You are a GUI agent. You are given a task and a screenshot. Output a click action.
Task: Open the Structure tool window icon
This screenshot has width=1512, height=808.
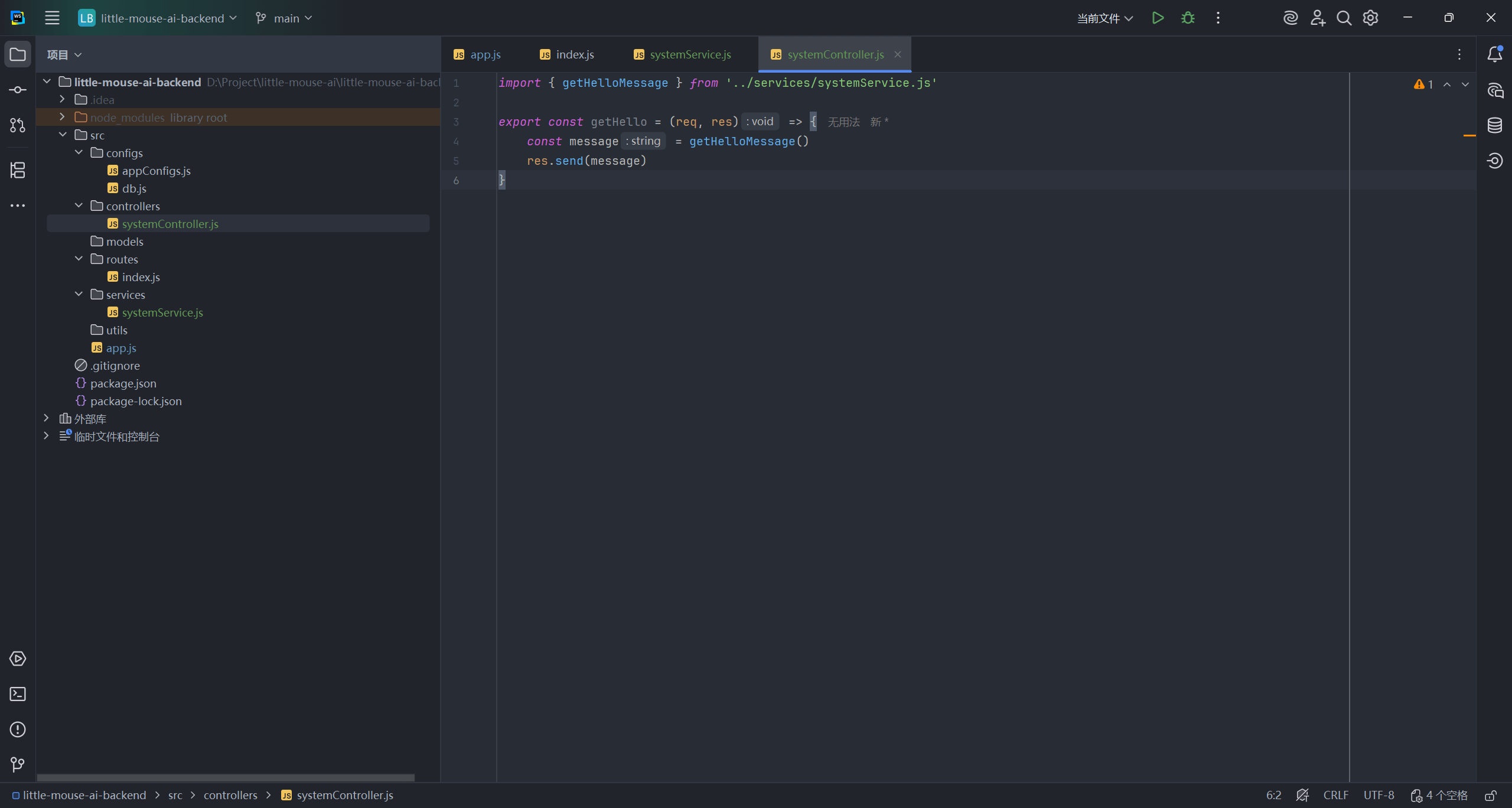point(18,170)
